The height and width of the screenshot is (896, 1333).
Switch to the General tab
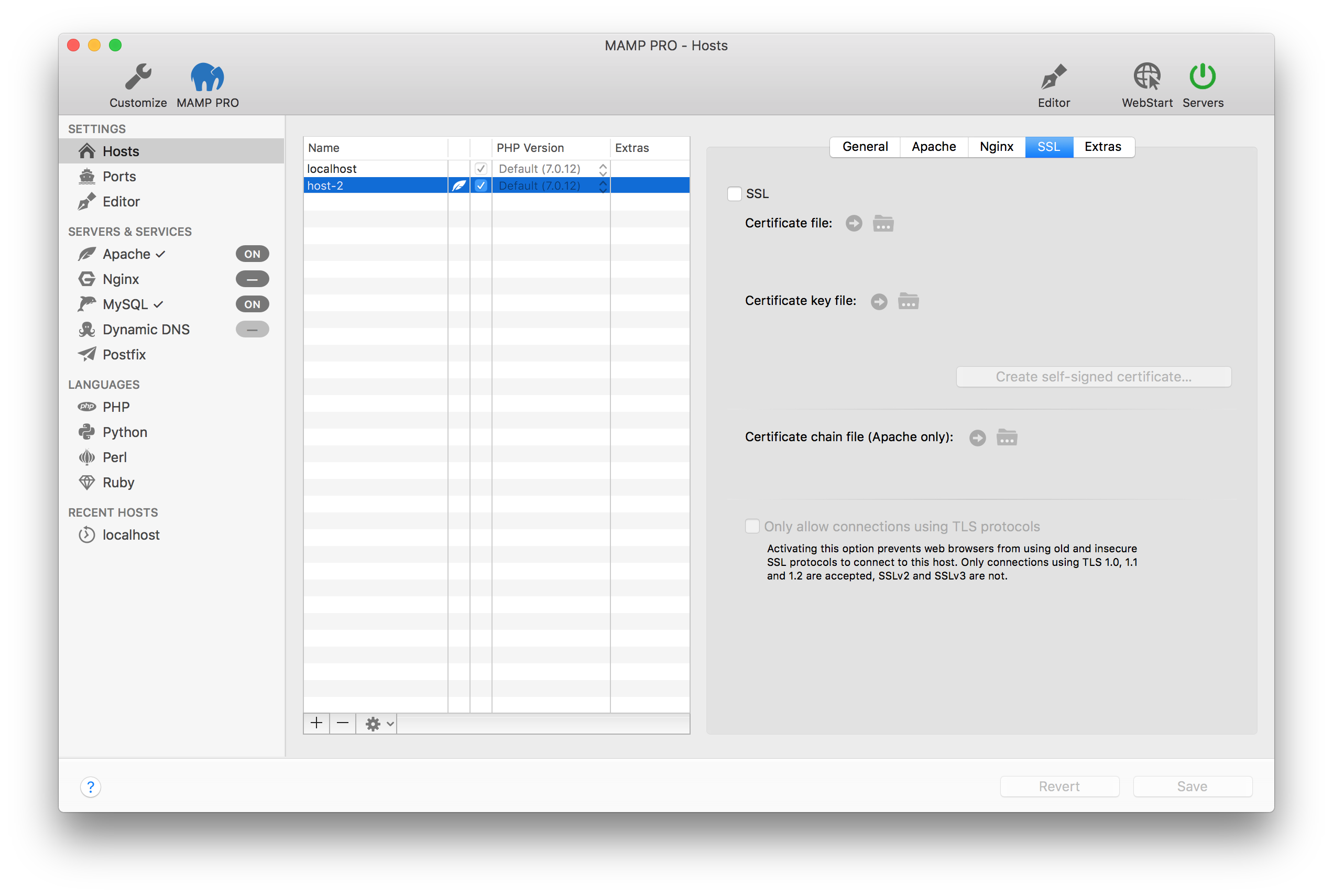click(x=865, y=147)
